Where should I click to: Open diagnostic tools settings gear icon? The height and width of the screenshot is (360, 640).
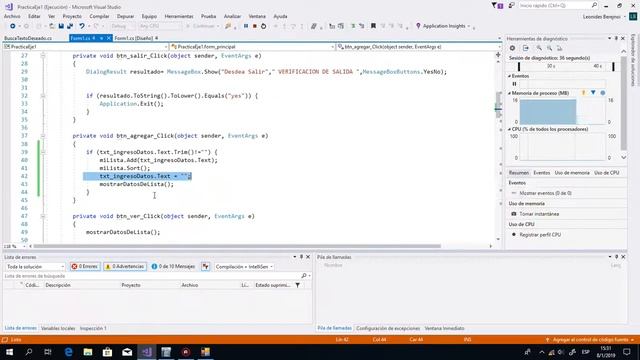[x=513, y=48]
